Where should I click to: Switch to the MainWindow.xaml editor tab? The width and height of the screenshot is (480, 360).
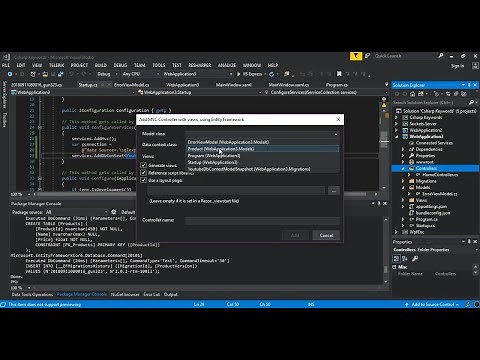coord(234,85)
